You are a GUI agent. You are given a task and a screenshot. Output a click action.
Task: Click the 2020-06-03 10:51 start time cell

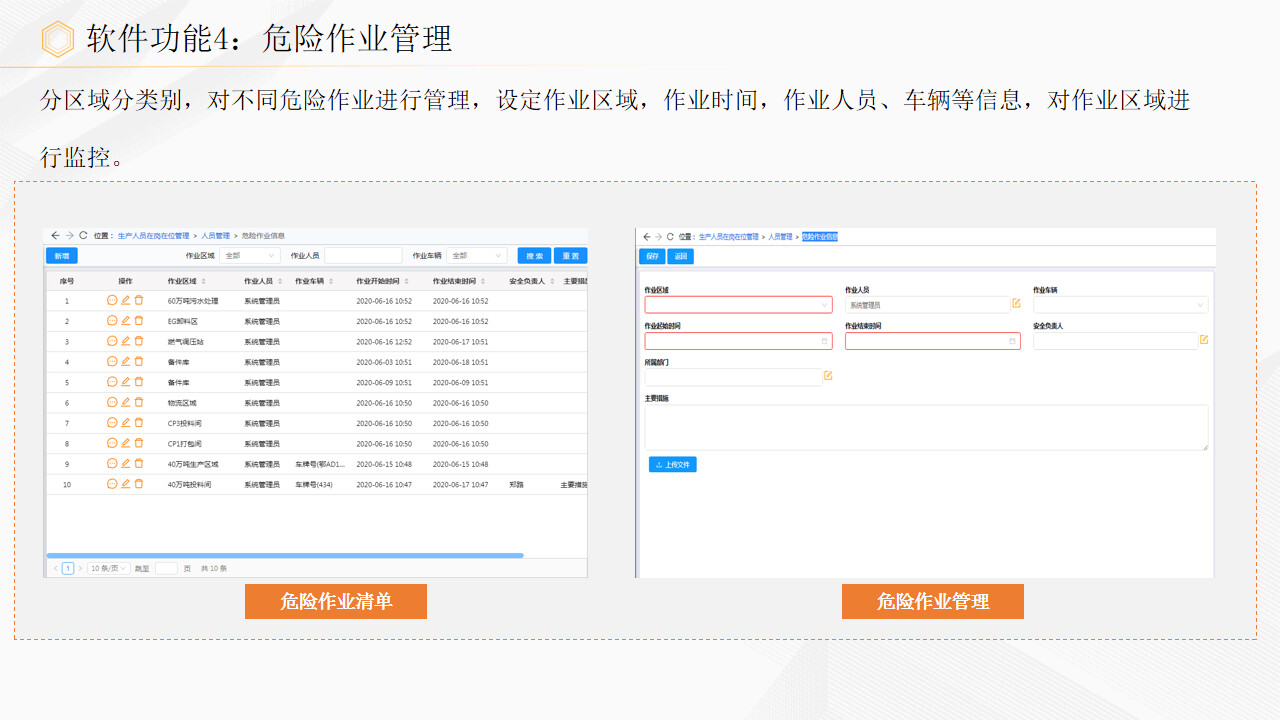384,362
